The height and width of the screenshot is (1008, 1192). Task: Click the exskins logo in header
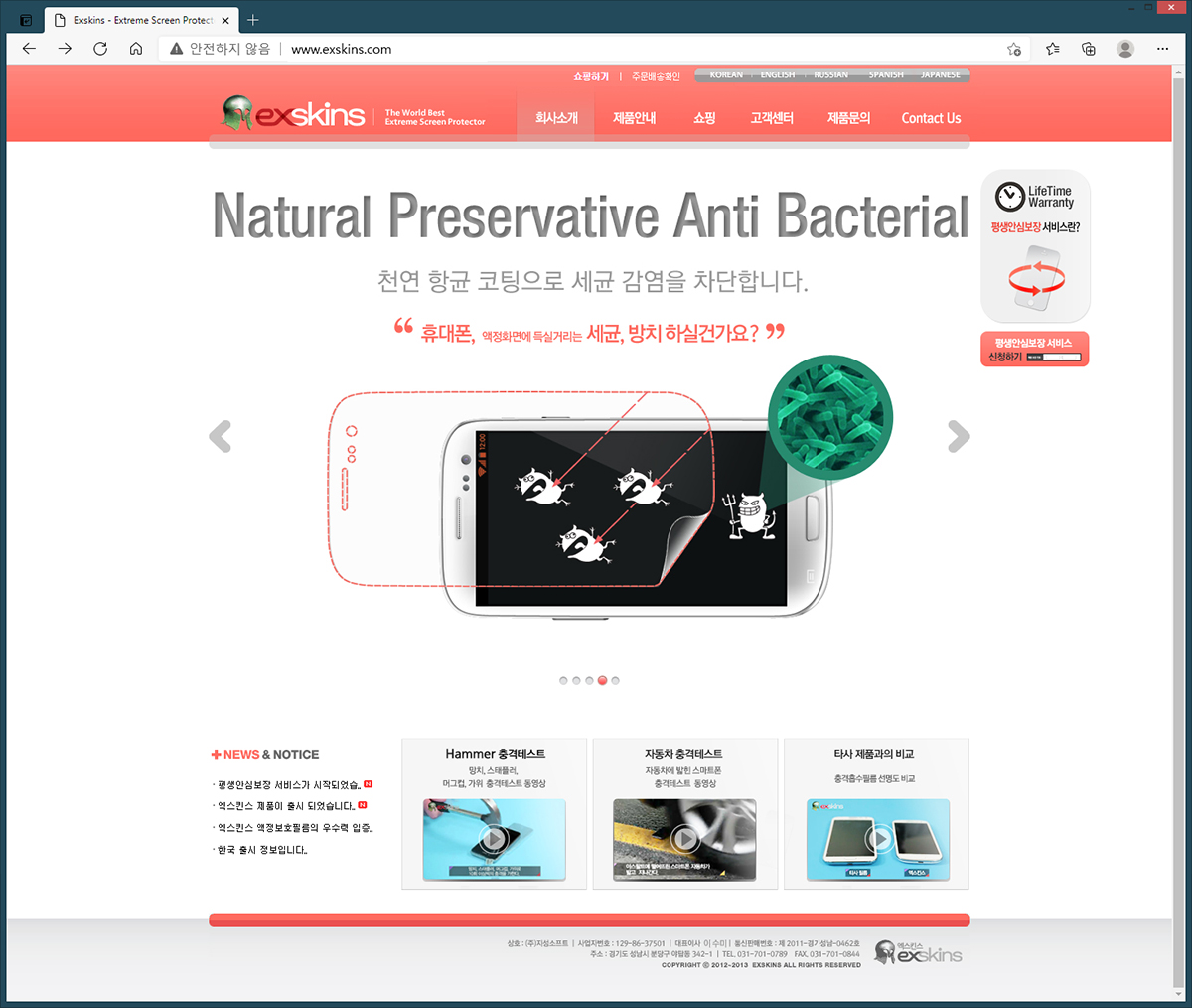point(293,114)
